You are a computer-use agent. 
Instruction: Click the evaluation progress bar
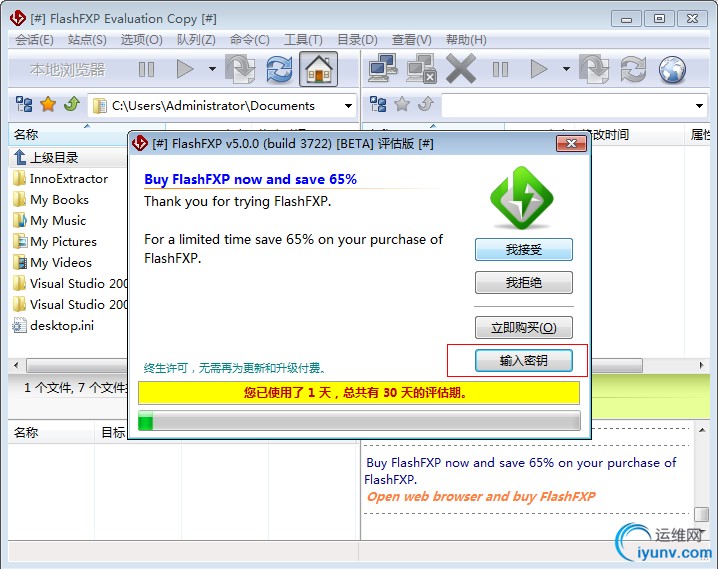point(359,421)
